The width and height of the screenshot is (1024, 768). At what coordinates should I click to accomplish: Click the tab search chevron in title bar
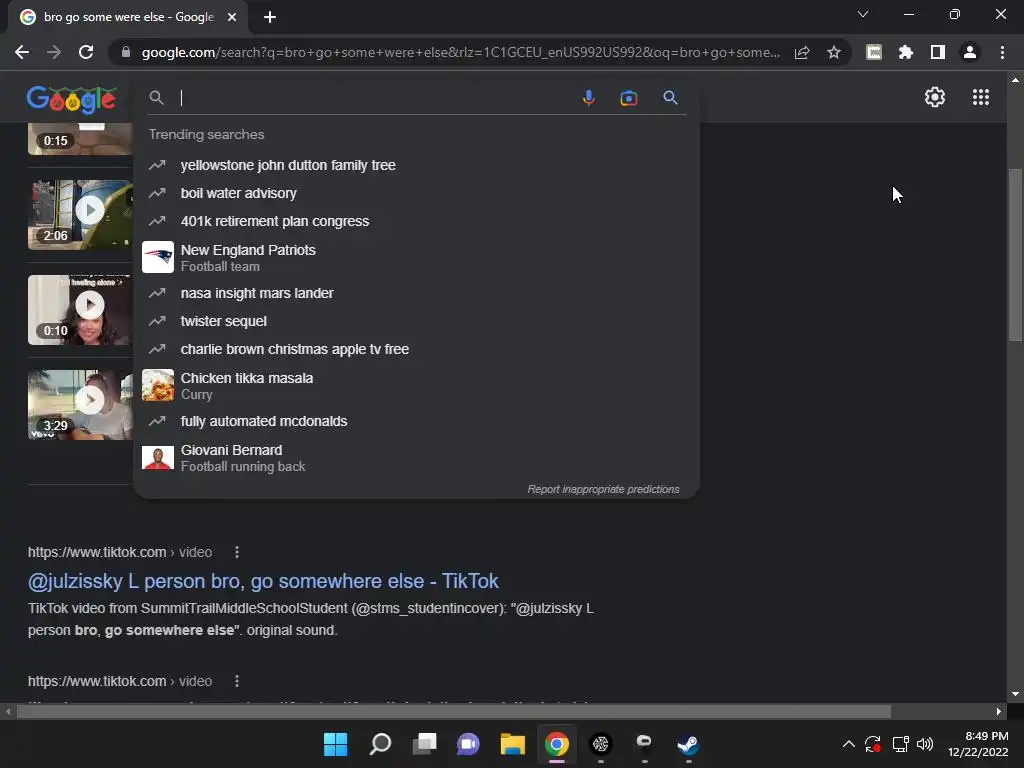tap(863, 14)
